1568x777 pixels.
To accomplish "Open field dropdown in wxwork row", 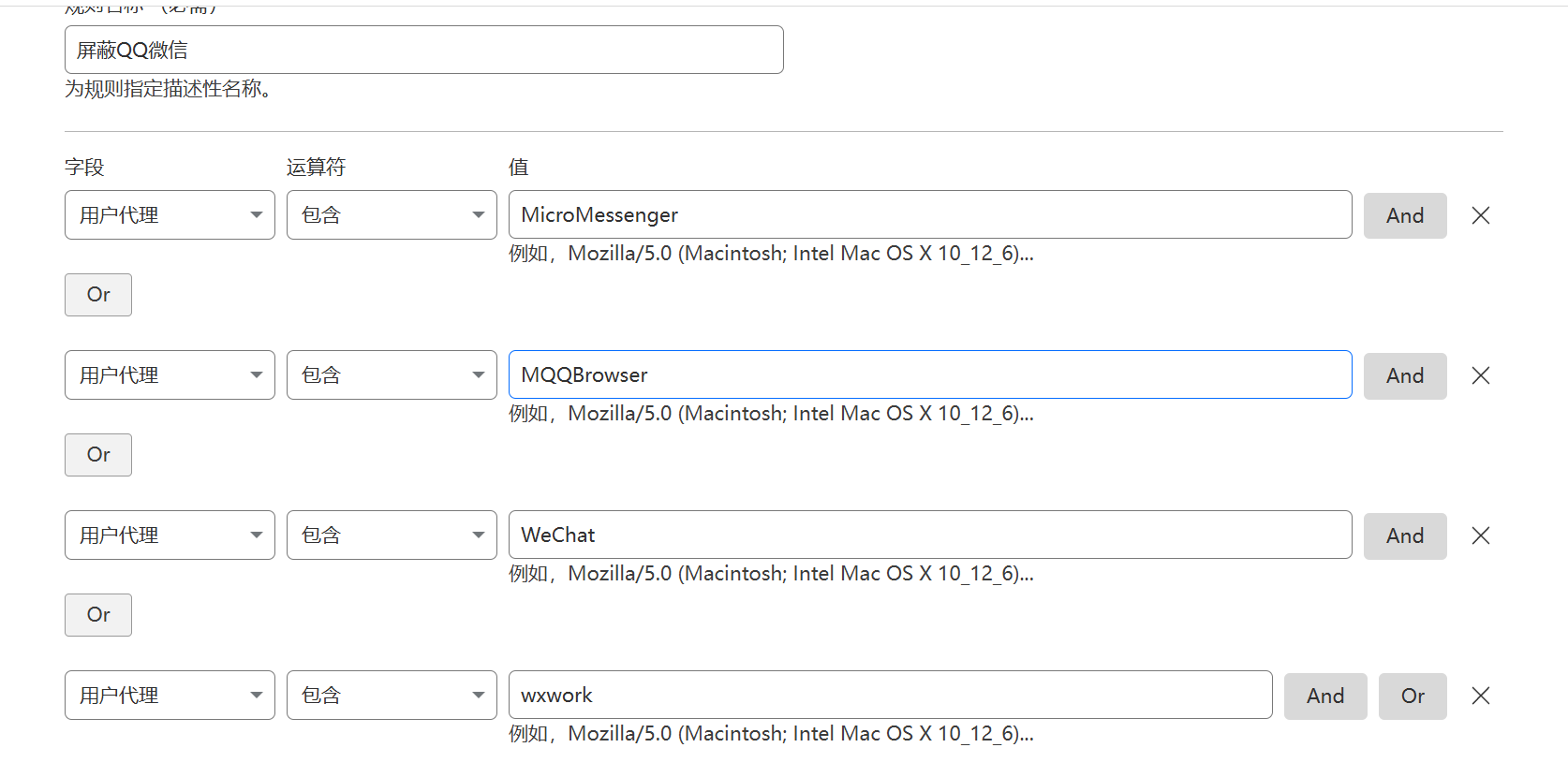I will pos(170,696).
